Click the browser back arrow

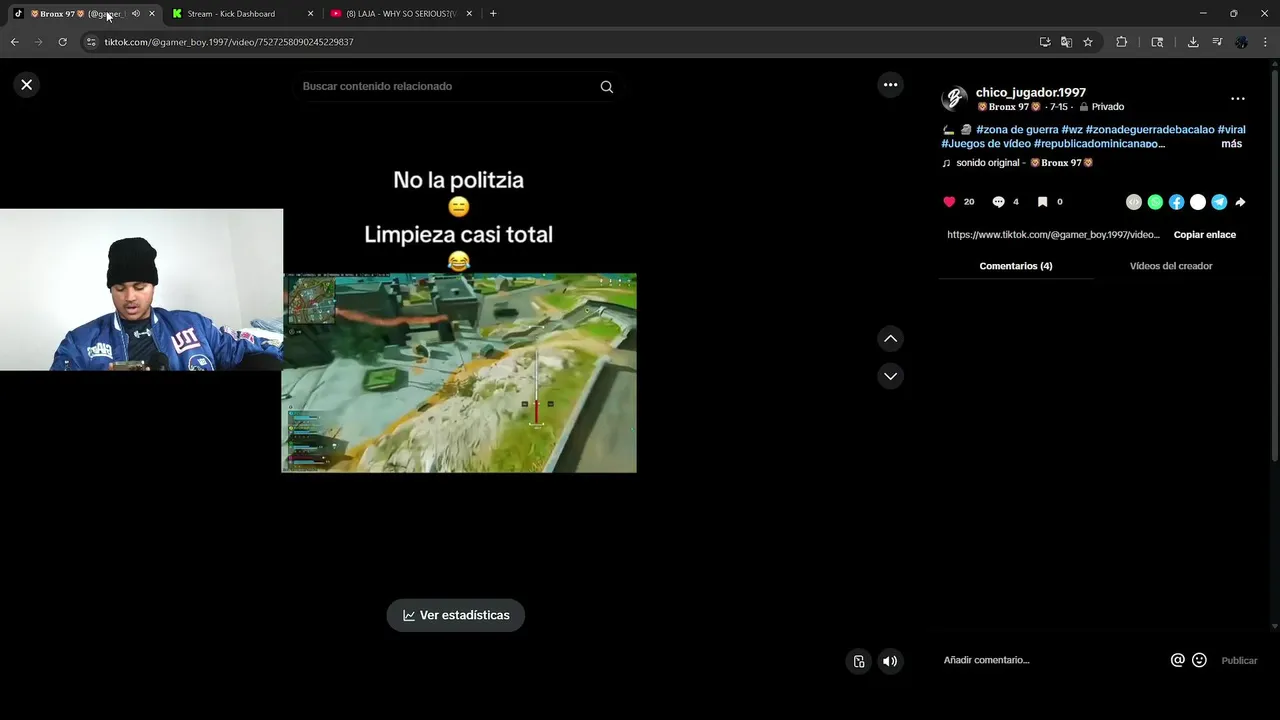(14, 42)
